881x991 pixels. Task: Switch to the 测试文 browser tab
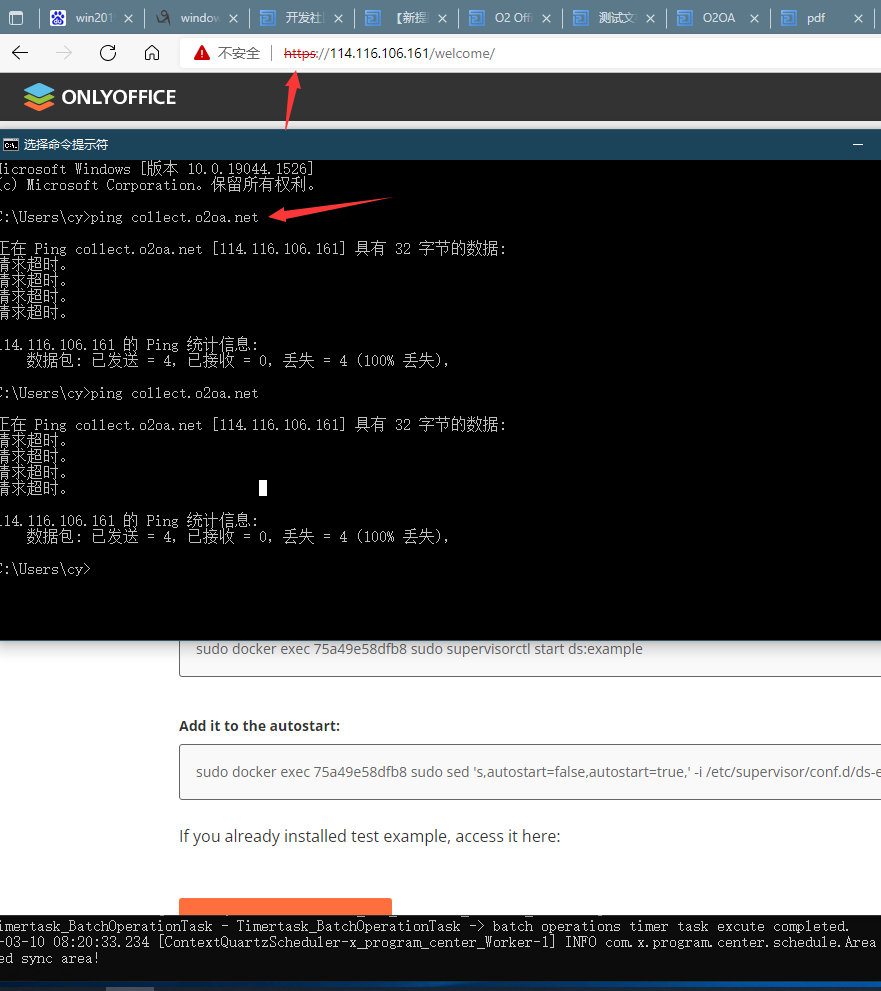(615, 18)
